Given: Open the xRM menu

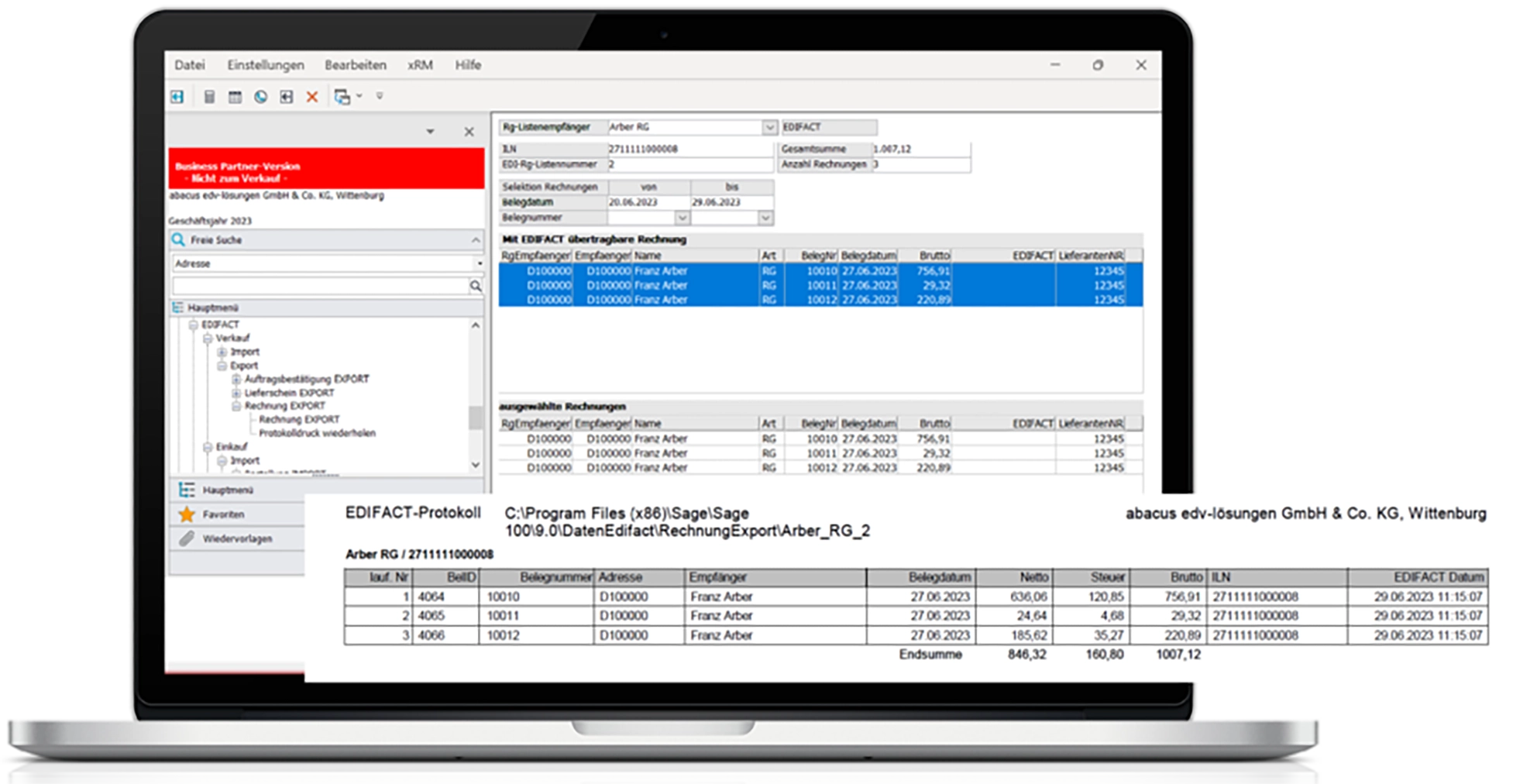Looking at the screenshot, I should [x=419, y=66].
